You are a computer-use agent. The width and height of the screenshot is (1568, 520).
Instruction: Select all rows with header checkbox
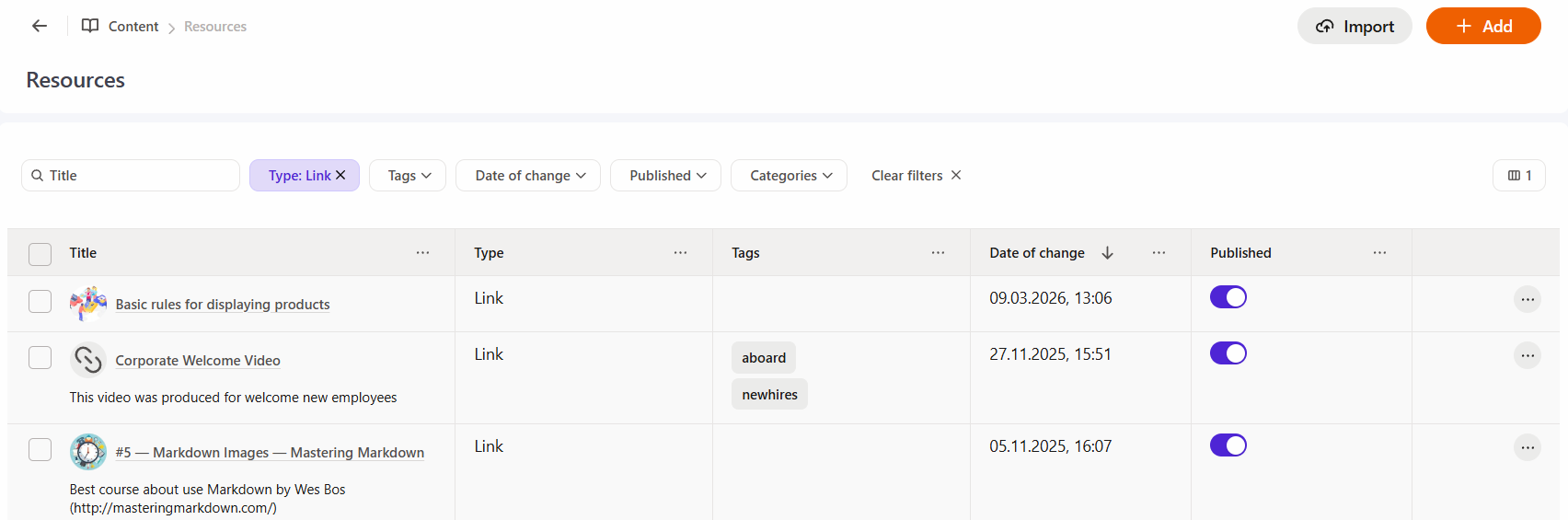pos(40,253)
